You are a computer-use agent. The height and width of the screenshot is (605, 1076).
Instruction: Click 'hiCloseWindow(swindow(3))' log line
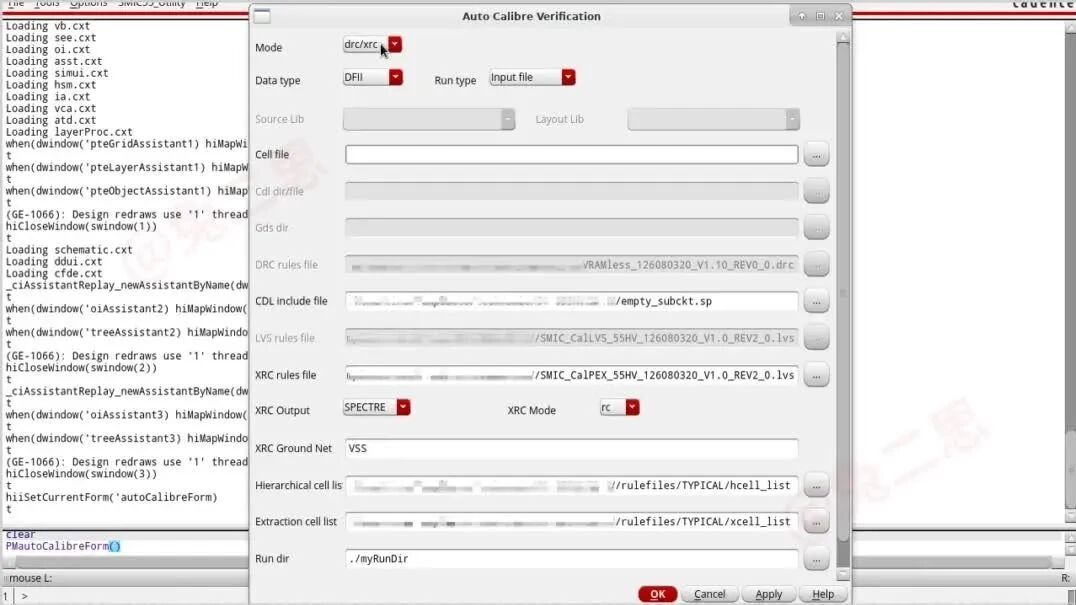(82, 474)
